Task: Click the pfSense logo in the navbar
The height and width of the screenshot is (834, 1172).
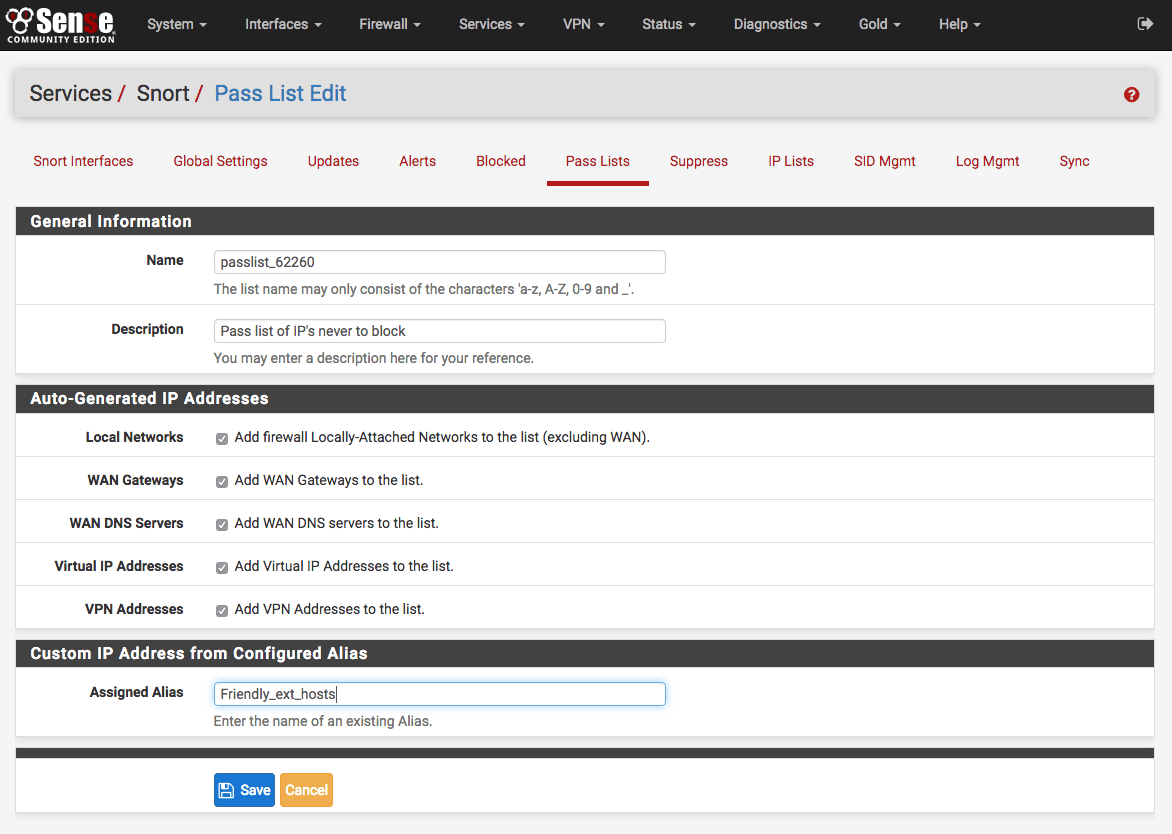Action: pos(60,24)
